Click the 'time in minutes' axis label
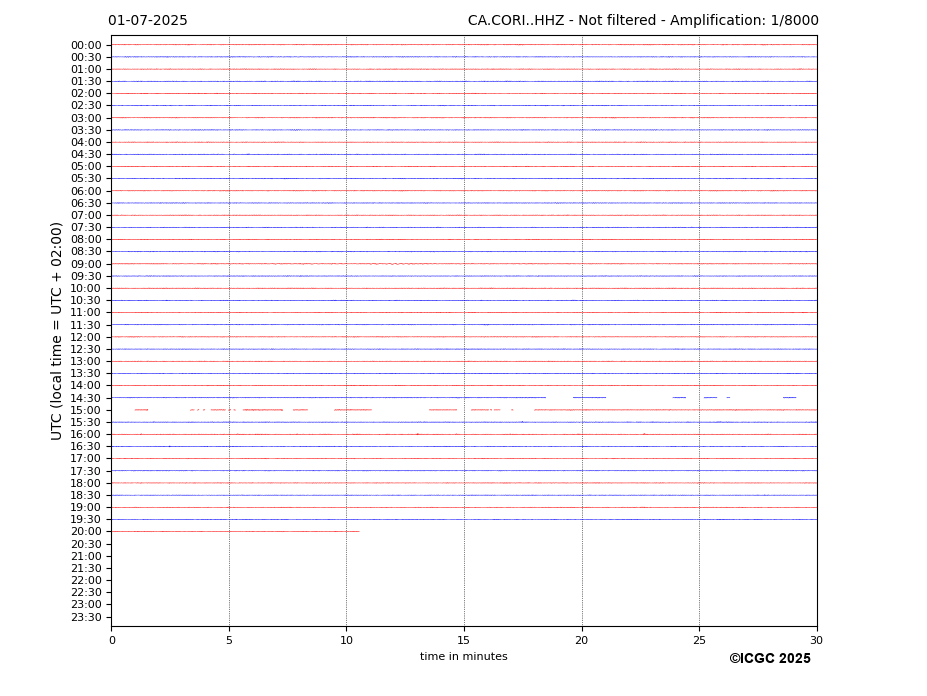 464,656
